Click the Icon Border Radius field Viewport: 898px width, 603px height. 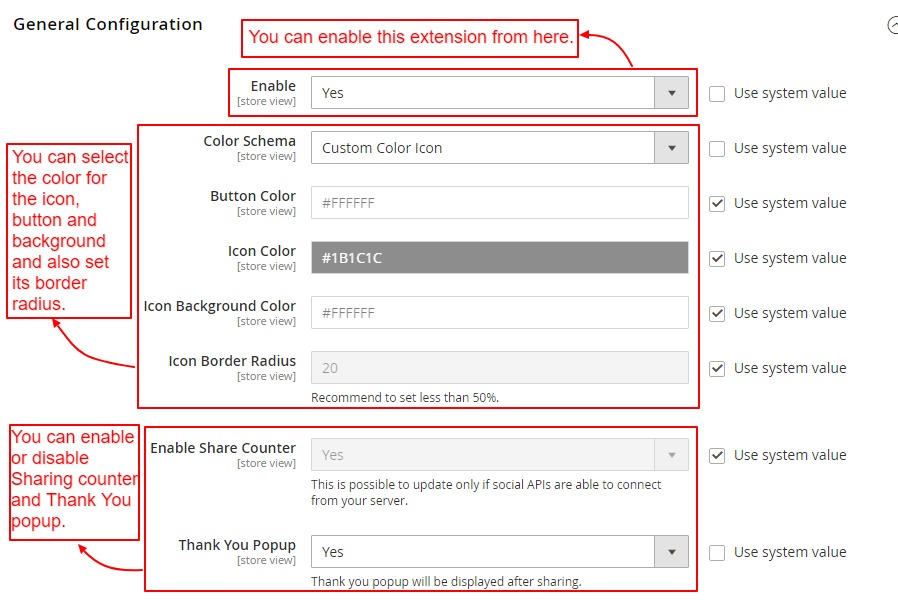499,368
